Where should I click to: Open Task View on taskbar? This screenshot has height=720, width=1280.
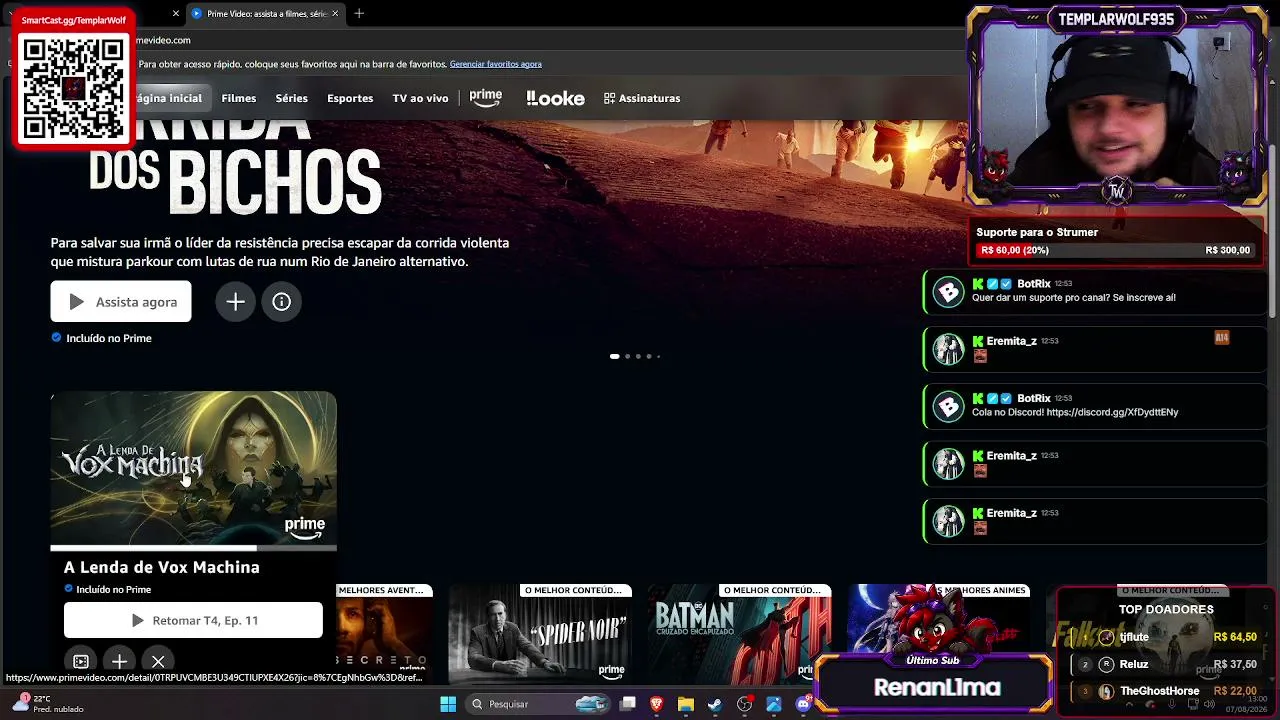point(628,704)
